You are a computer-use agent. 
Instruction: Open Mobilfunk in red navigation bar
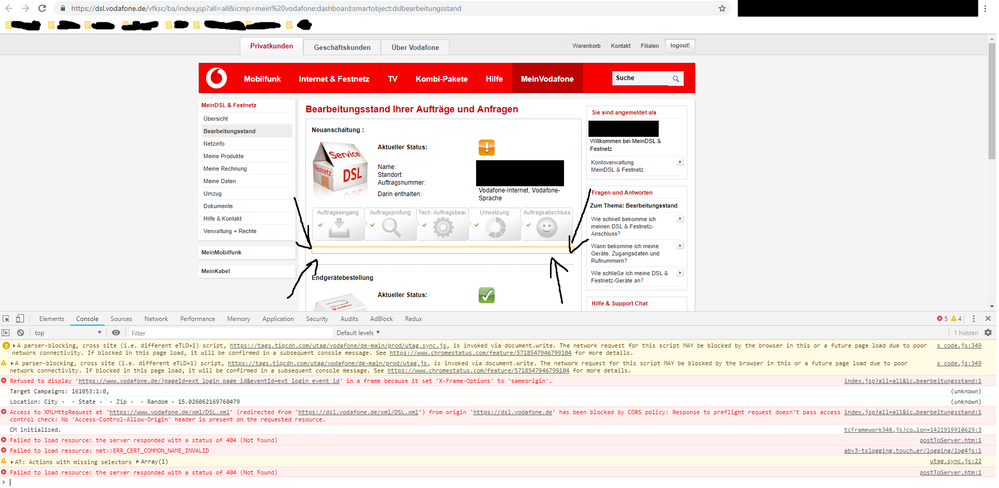click(x=262, y=79)
